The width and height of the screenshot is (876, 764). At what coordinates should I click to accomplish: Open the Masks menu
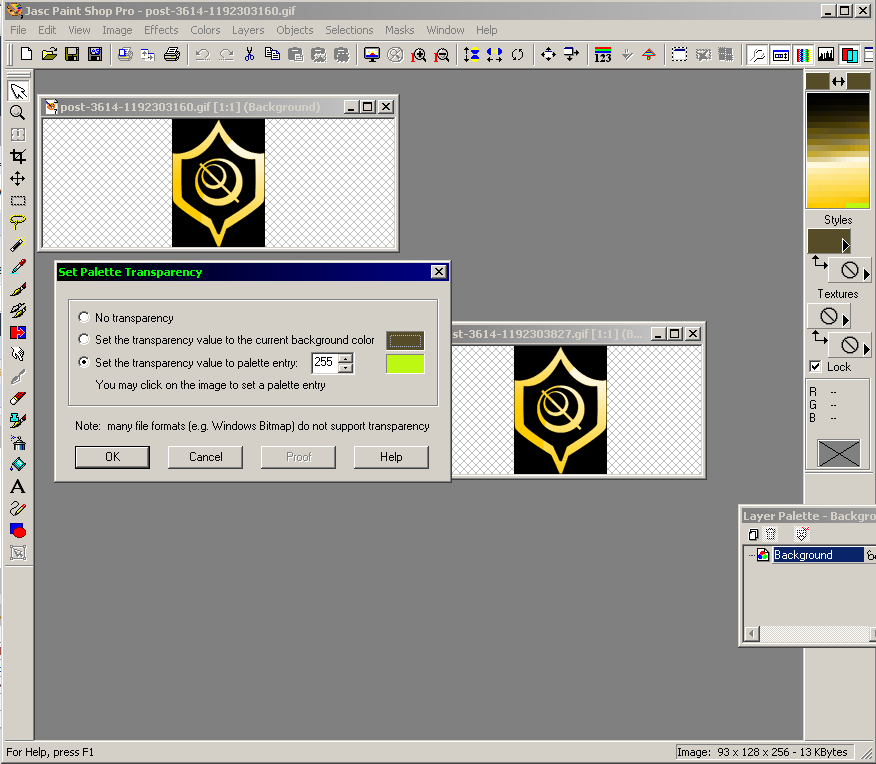399,30
